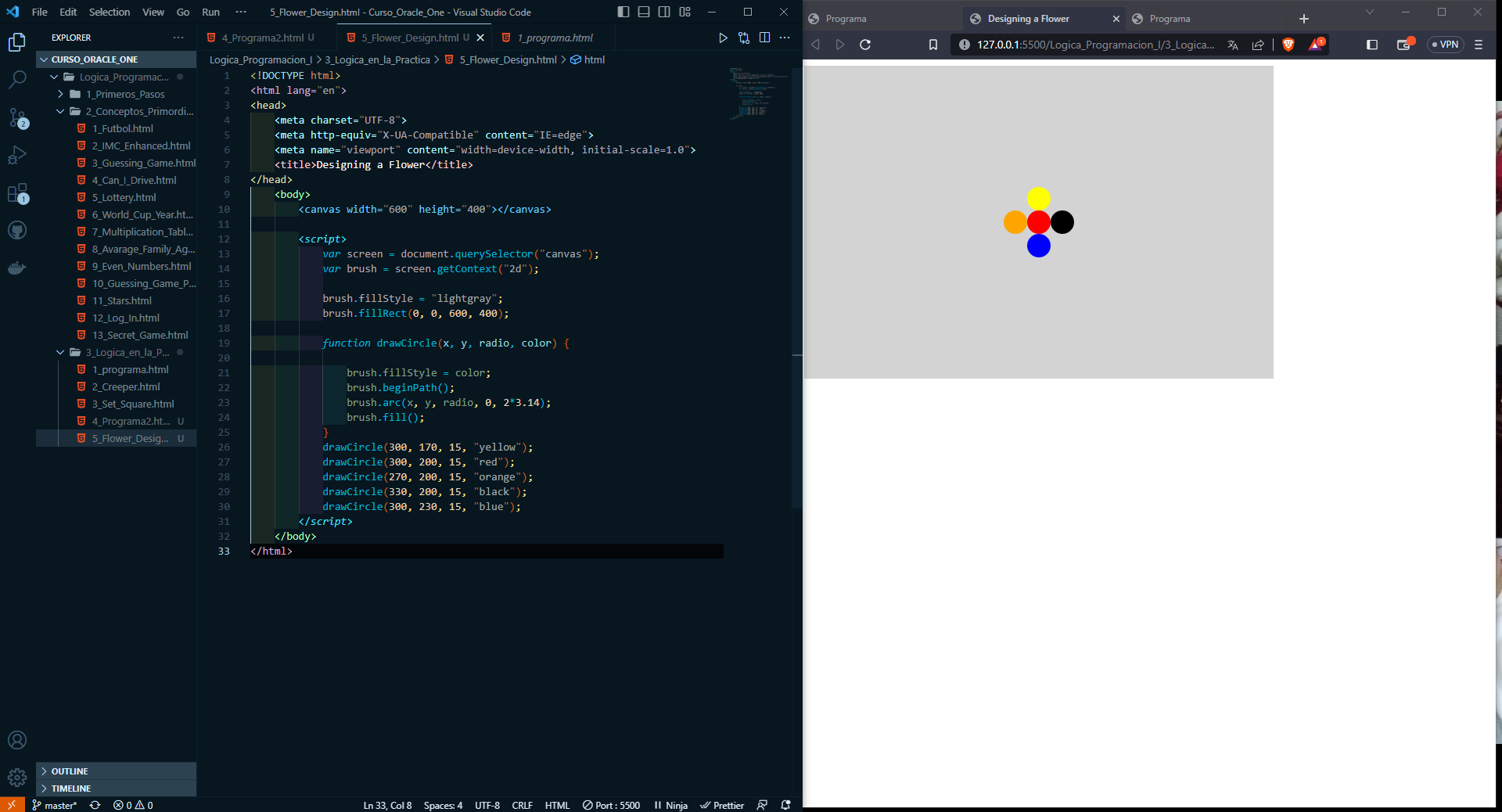This screenshot has height=812, width=1502.
Task: Switch to the 1_programa.html editor tab
Action: tap(555, 38)
